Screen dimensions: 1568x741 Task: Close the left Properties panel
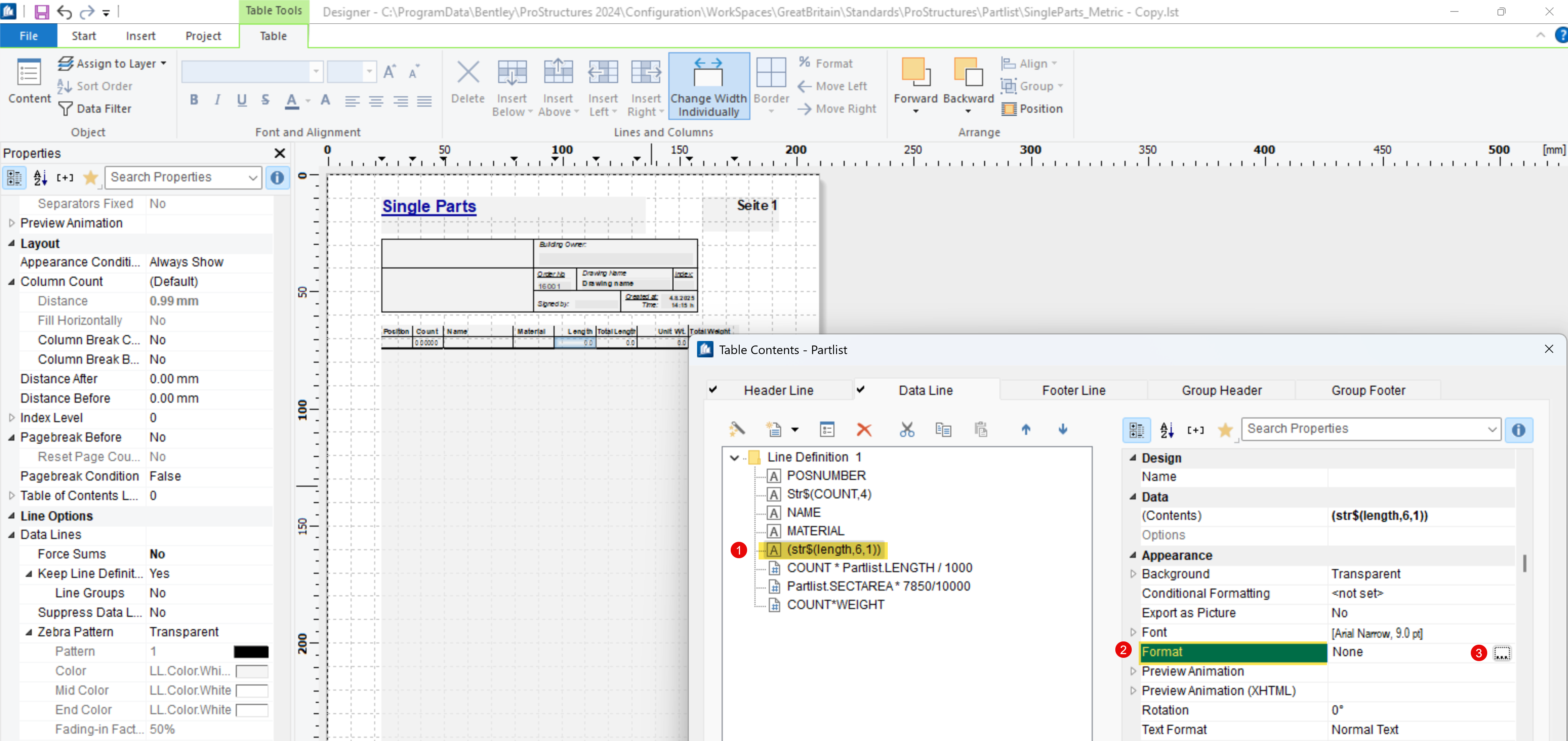coord(279,153)
